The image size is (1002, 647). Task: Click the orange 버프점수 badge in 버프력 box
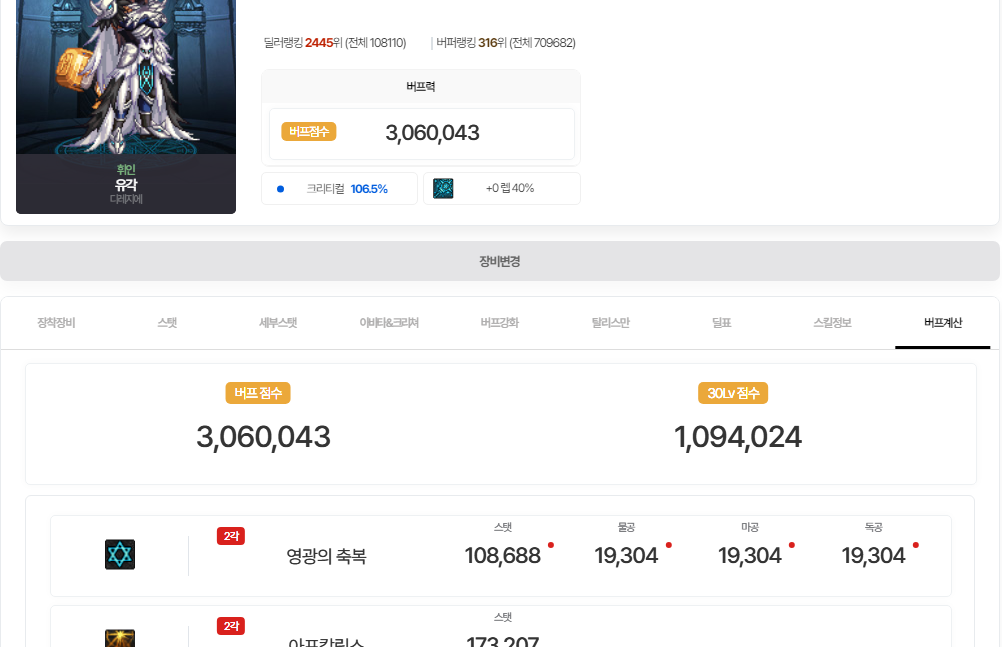click(x=309, y=132)
